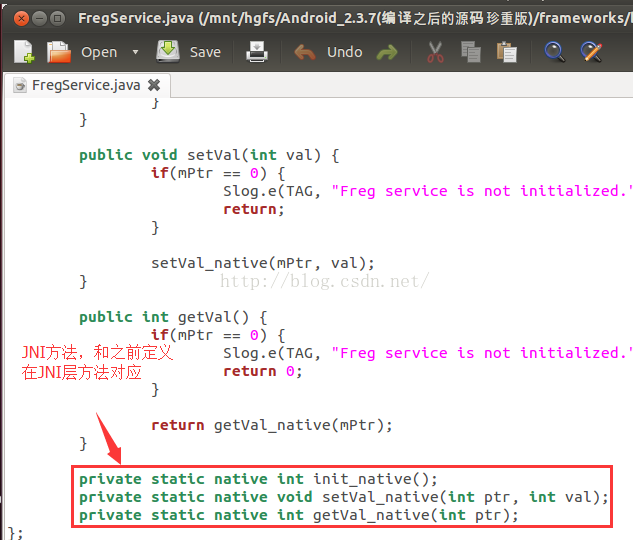This screenshot has height=540, width=633.
Task: Click the Slog.e line inside setVal
Action: pyautogui.click(x=428, y=191)
